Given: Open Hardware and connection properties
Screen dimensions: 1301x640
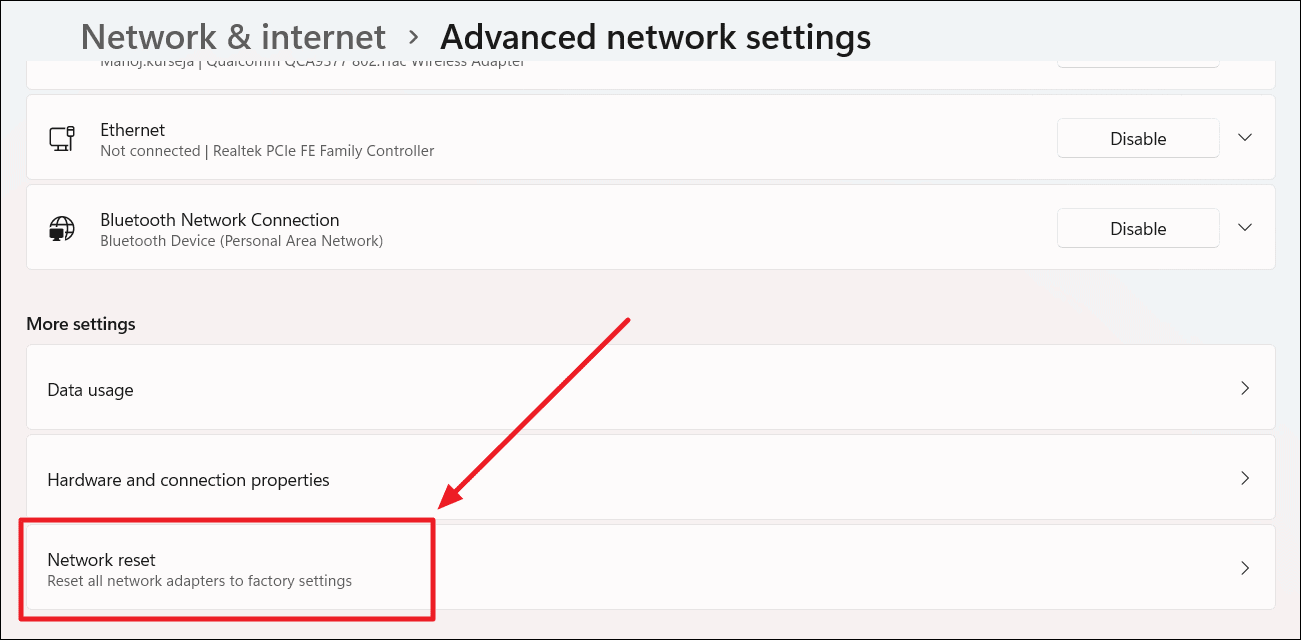Looking at the screenshot, I should click(400, 477).
